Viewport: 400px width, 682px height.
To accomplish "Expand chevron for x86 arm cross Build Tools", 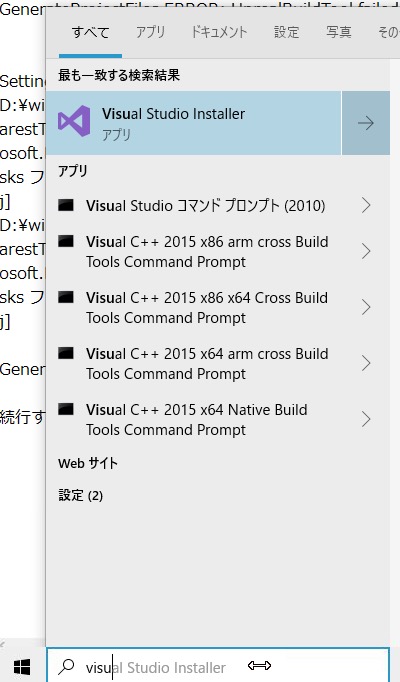I will click(366, 251).
